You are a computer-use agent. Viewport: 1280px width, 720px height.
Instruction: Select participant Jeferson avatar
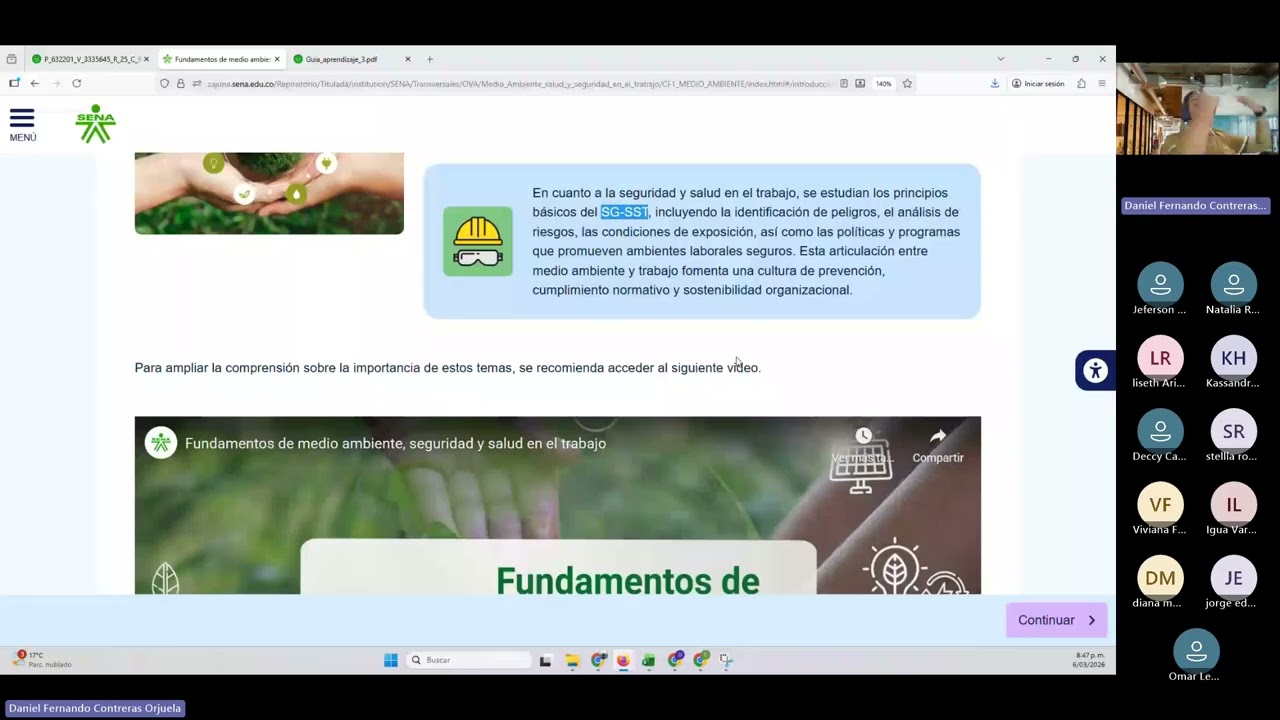(1160, 285)
